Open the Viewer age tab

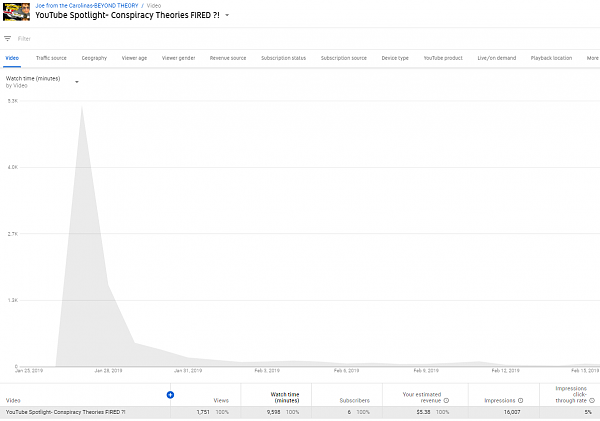tap(134, 58)
